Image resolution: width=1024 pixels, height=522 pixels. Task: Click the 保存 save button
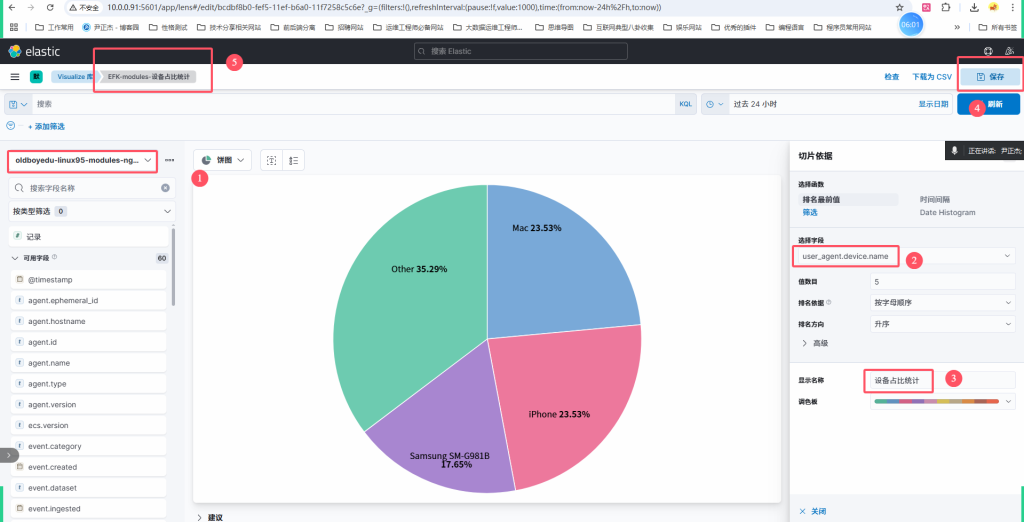point(989,76)
